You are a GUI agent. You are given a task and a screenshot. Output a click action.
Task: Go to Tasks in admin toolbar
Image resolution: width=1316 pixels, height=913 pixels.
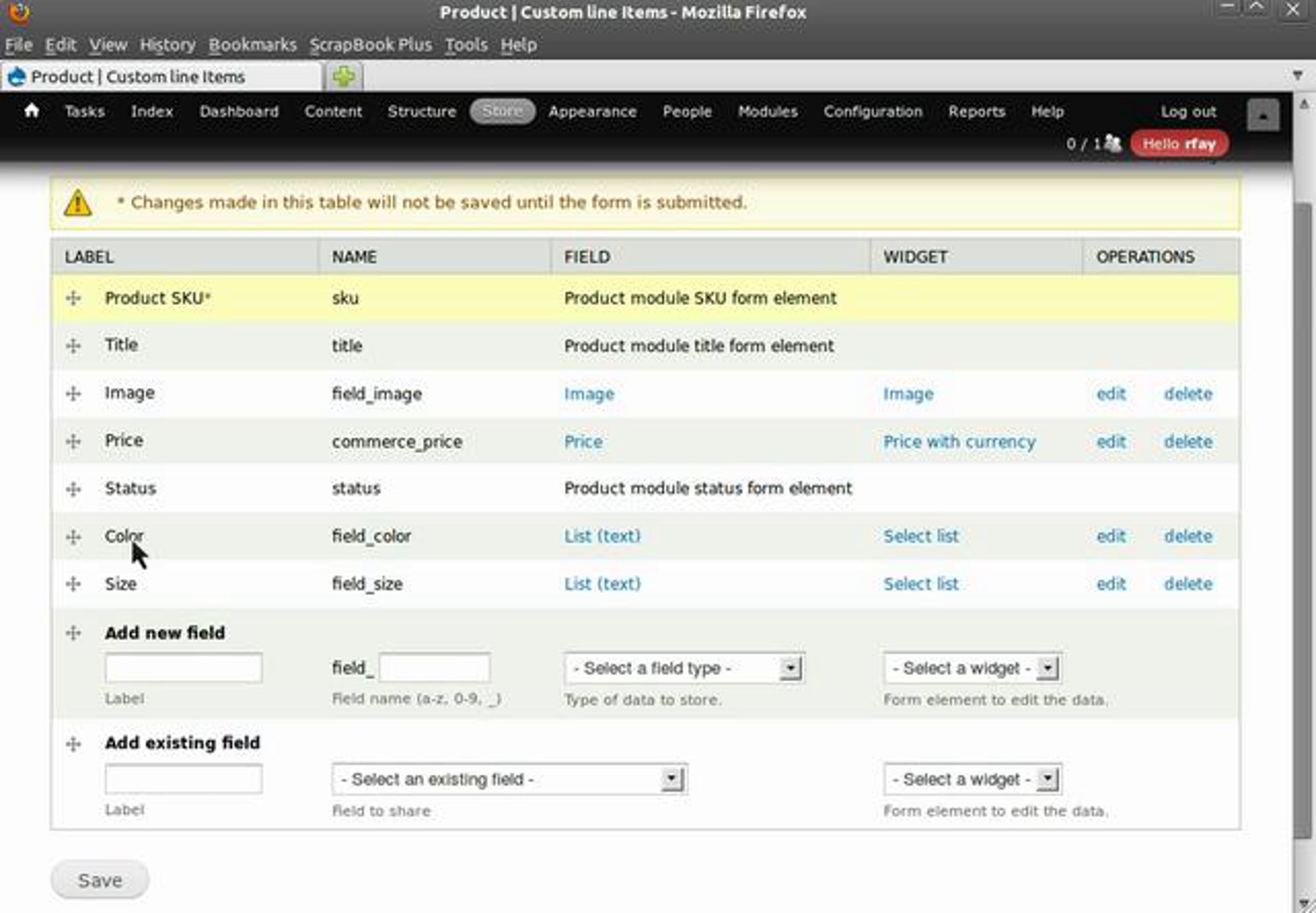click(84, 111)
